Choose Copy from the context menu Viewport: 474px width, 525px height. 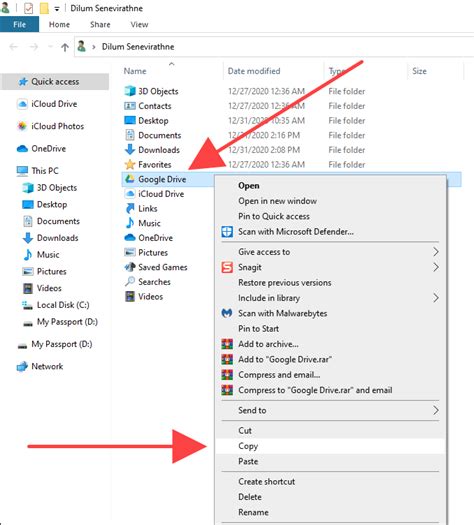[330, 446]
